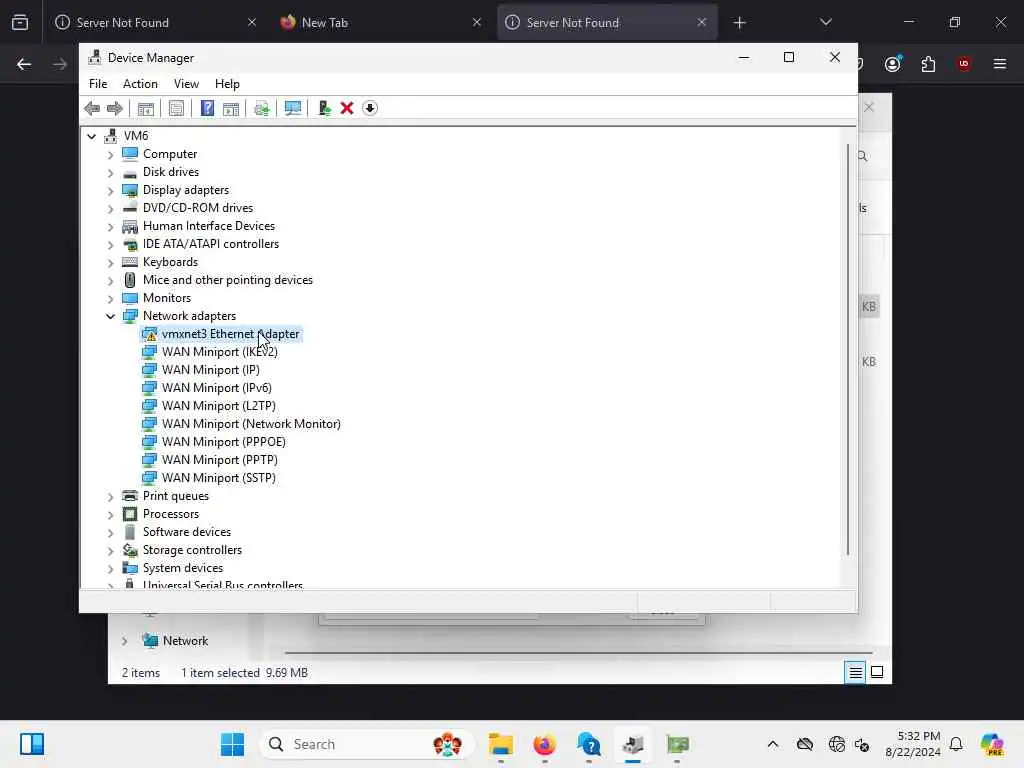Image resolution: width=1024 pixels, height=768 pixels.
Task: Open the browser extensions puzzle icon
Action: [928, 63]
